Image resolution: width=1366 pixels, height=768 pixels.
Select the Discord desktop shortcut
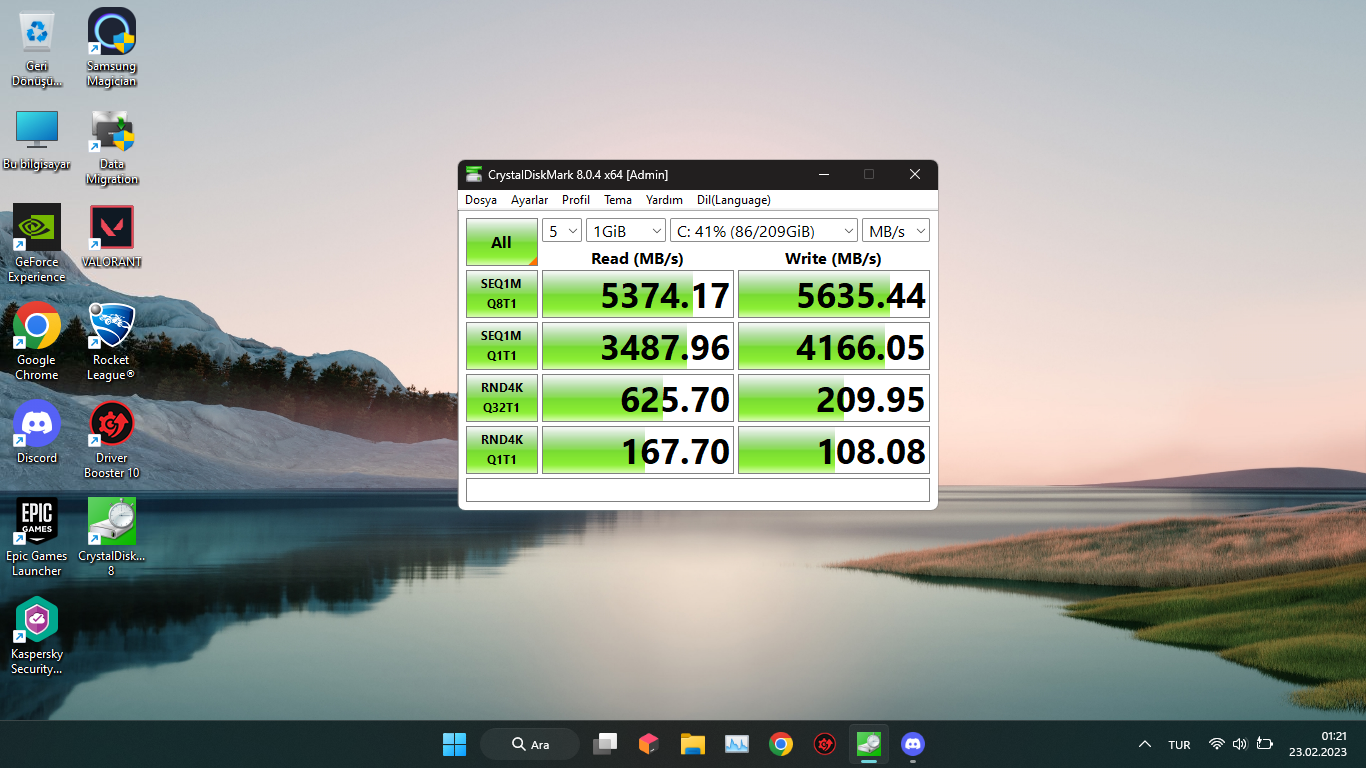point(37,432)
